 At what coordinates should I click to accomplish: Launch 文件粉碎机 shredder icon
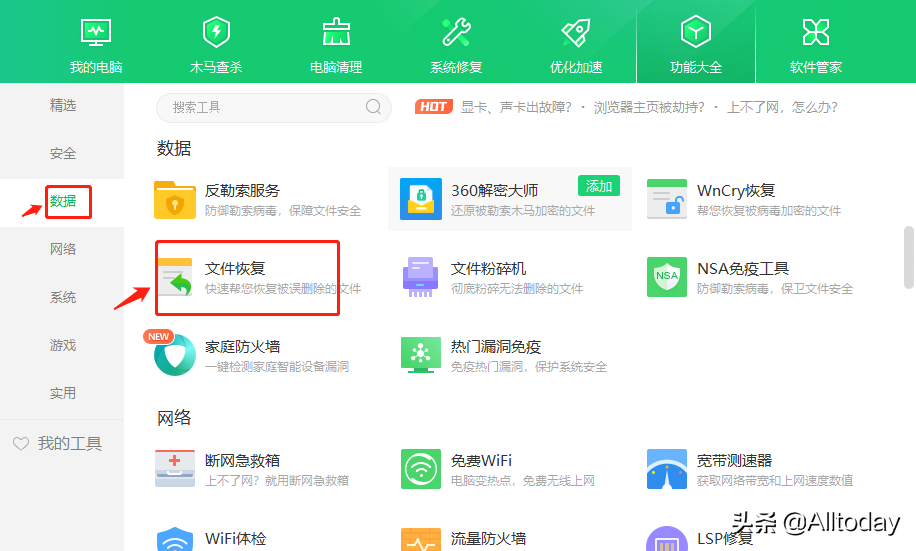pos(421,278)
